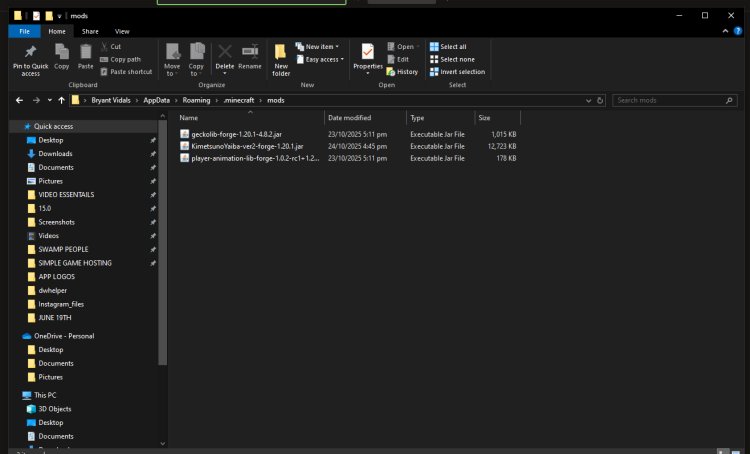Create a New folder from the ribbon
Viewport: 750px width, 454px height.
[281, 58]
